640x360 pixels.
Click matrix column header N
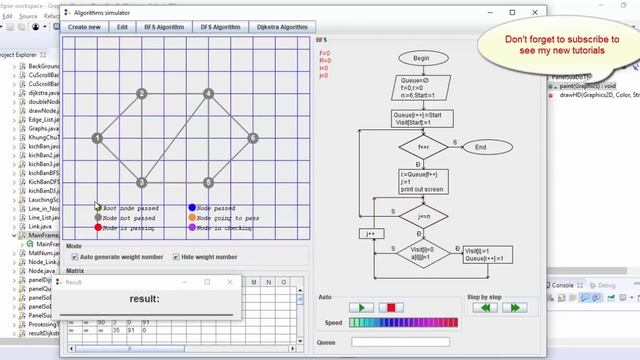tap(268, 282)
